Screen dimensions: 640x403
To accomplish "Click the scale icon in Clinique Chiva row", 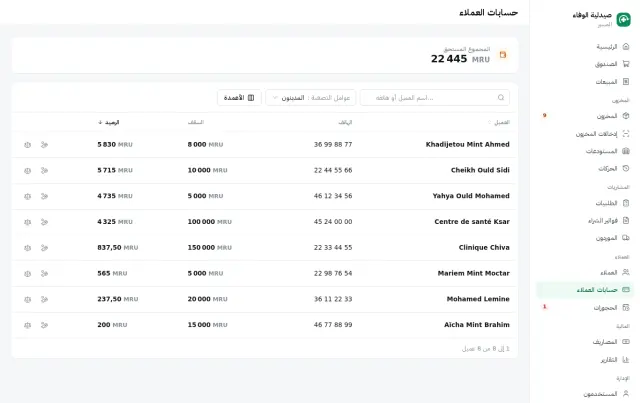I will (27, 247).
